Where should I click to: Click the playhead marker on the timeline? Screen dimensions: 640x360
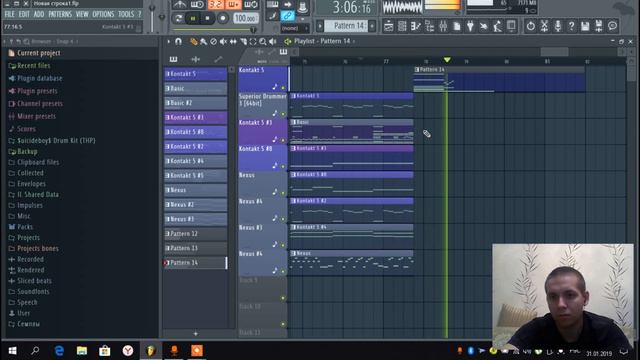[x=447, y=60]
